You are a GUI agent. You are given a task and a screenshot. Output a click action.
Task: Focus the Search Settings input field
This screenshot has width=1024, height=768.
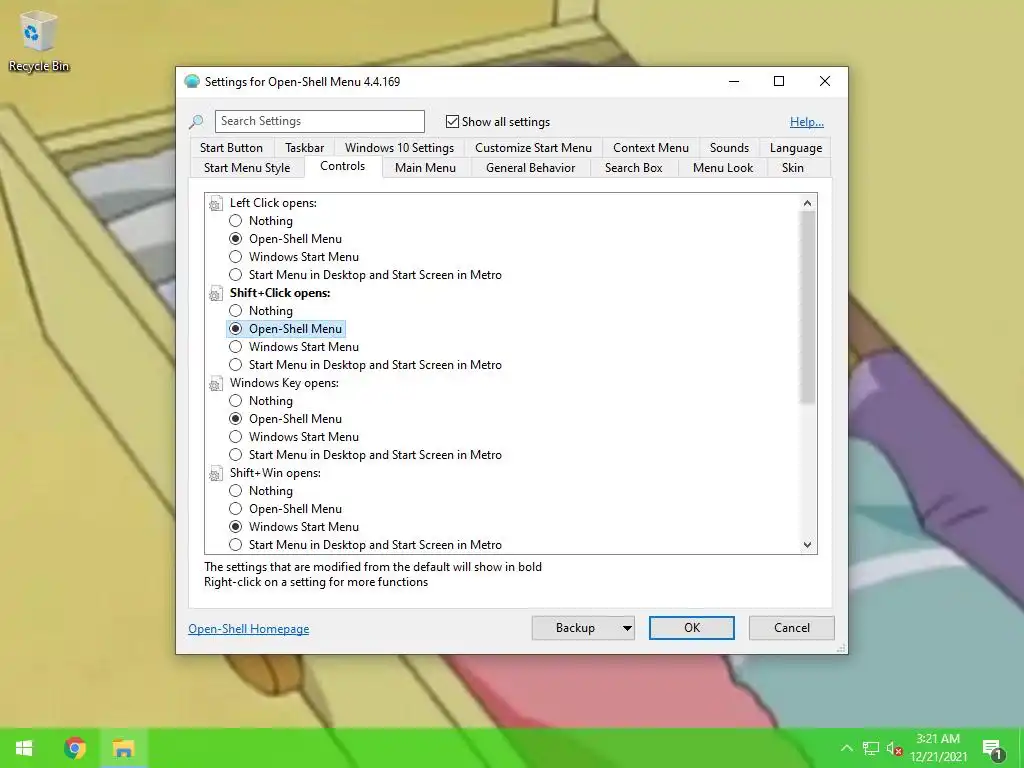coord(319,121)
